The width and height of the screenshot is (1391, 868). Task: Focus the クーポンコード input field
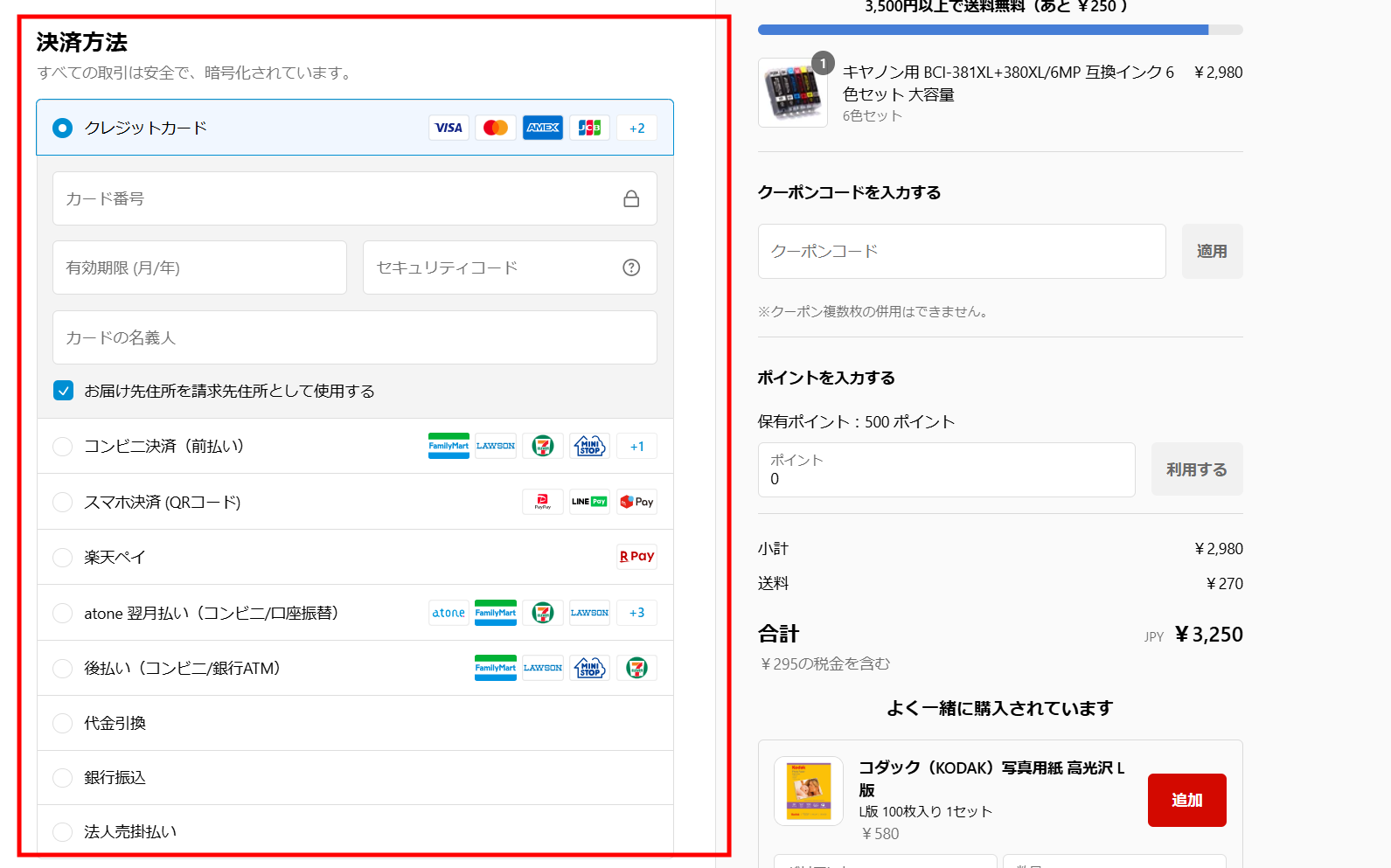(x=961, y=252)
